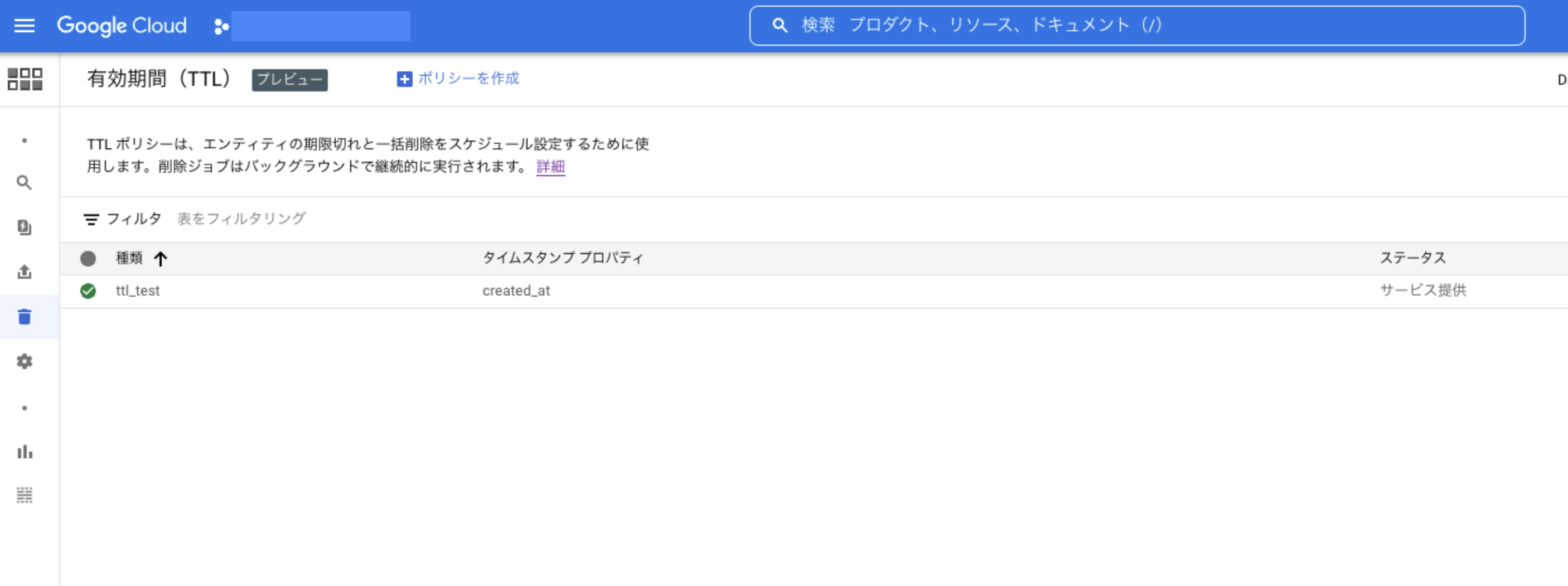Toggle the select-all circle in the table header
Image resolution: width=1568 pixels, height=586 pixels.
(88, 259)
